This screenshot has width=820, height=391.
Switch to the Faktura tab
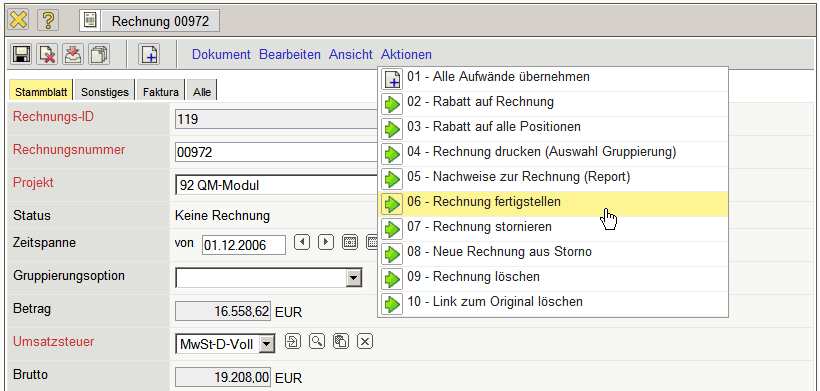tap(161, 92)
